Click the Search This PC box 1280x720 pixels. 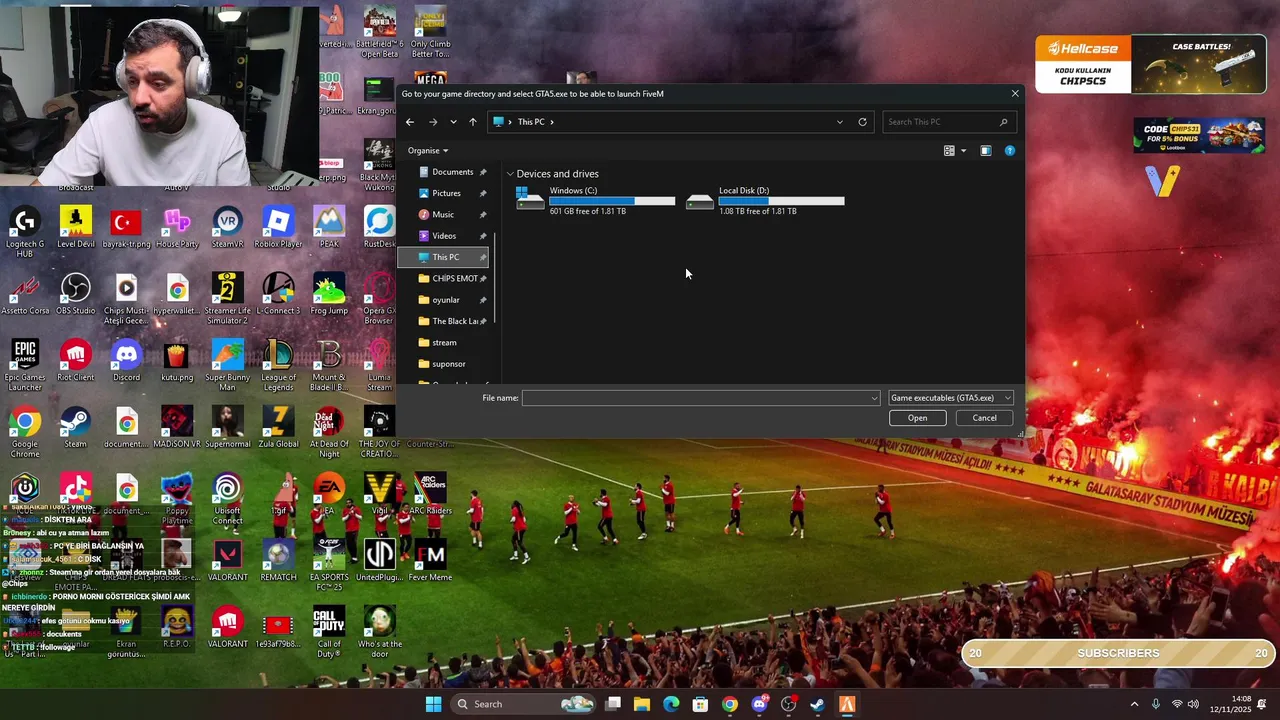[x=948, y=122]
